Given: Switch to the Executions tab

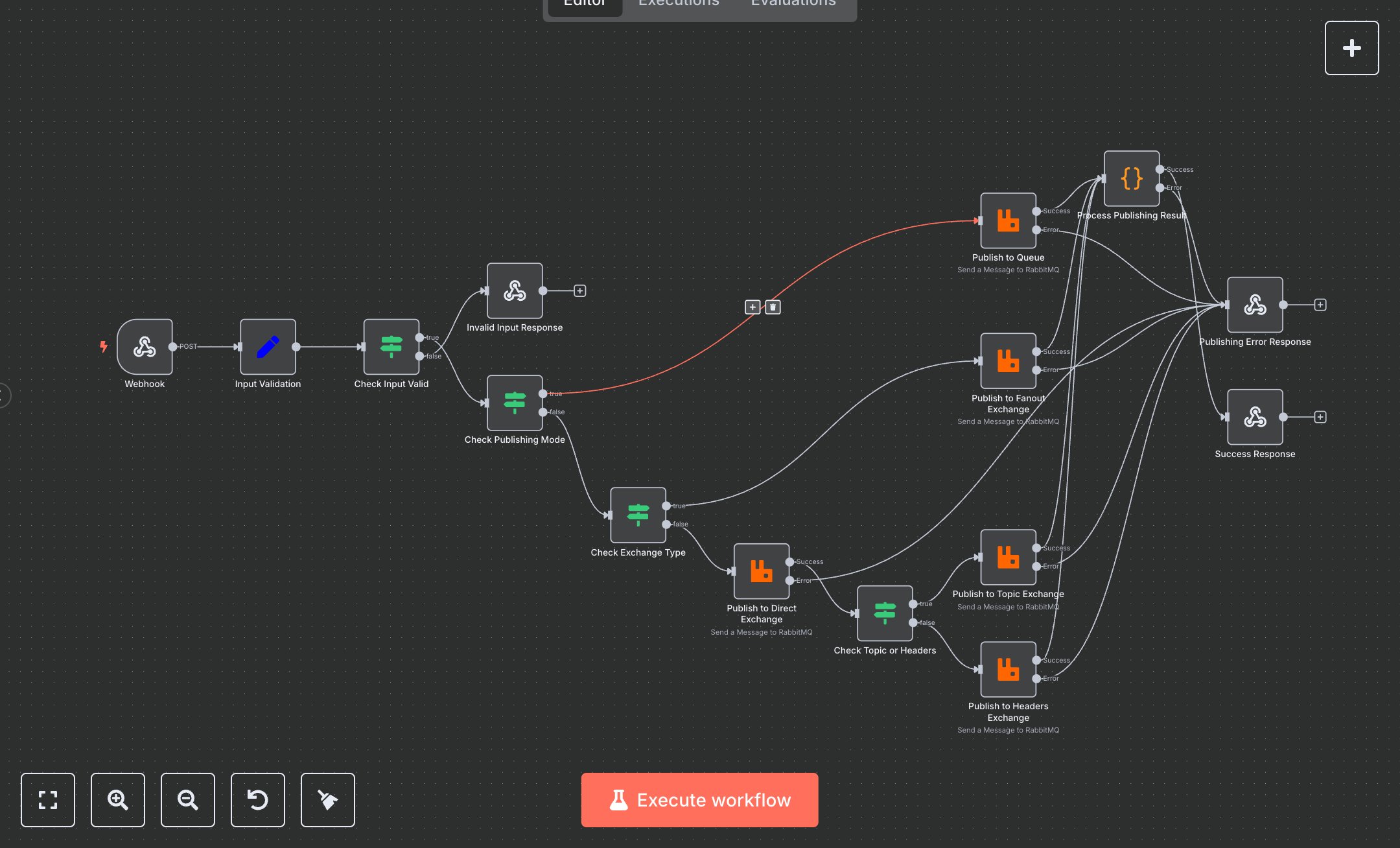Looking at the screenshot, I should pos(678,4).
